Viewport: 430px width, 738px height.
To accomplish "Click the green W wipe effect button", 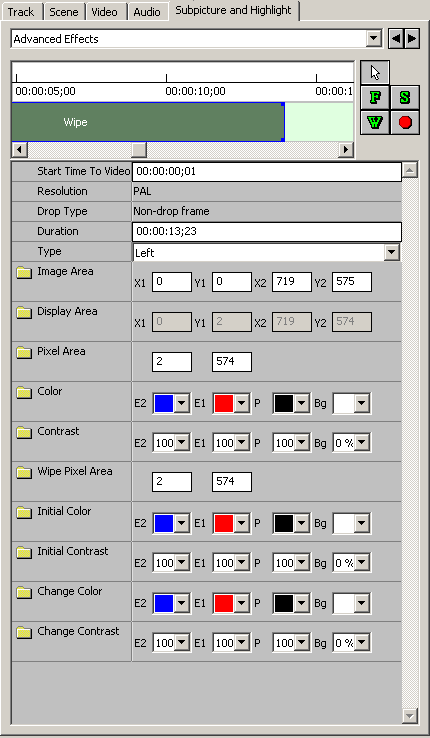I will pos(375,122).
